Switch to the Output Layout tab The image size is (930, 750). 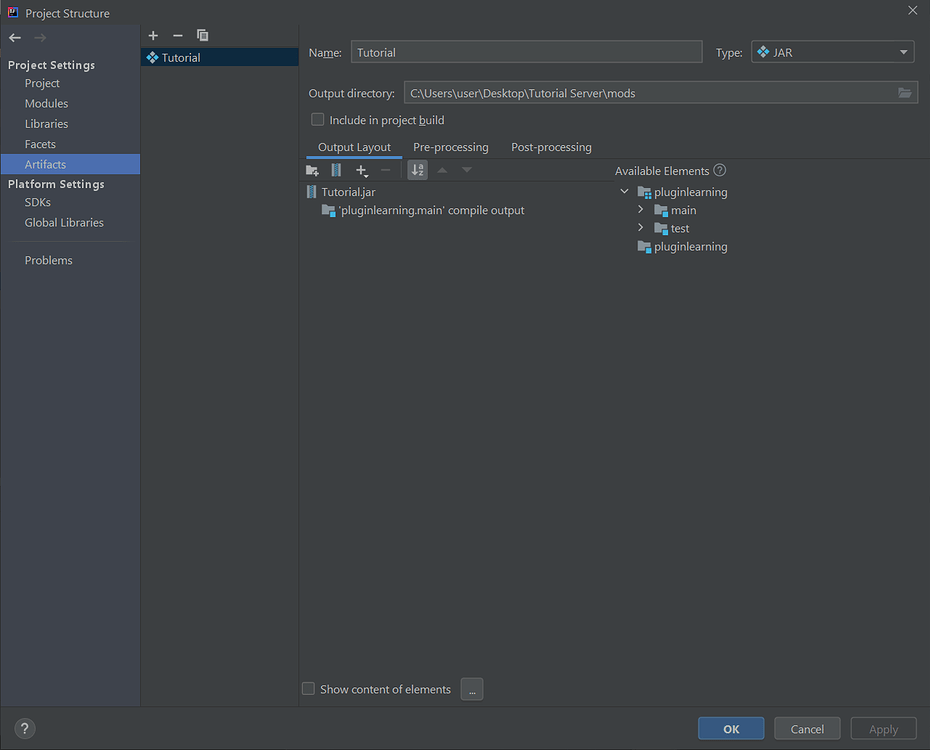(x=354, y=147)
